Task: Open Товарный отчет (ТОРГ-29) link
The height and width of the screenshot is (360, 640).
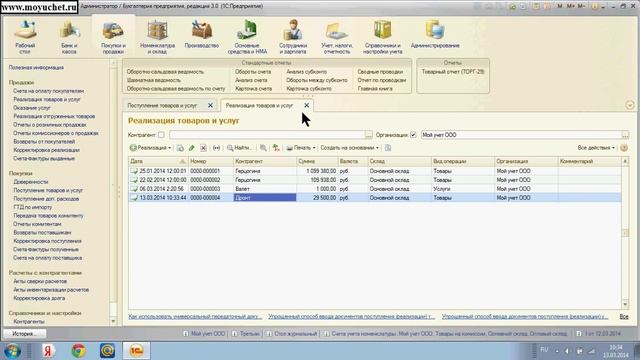Action: coord(453,72)
